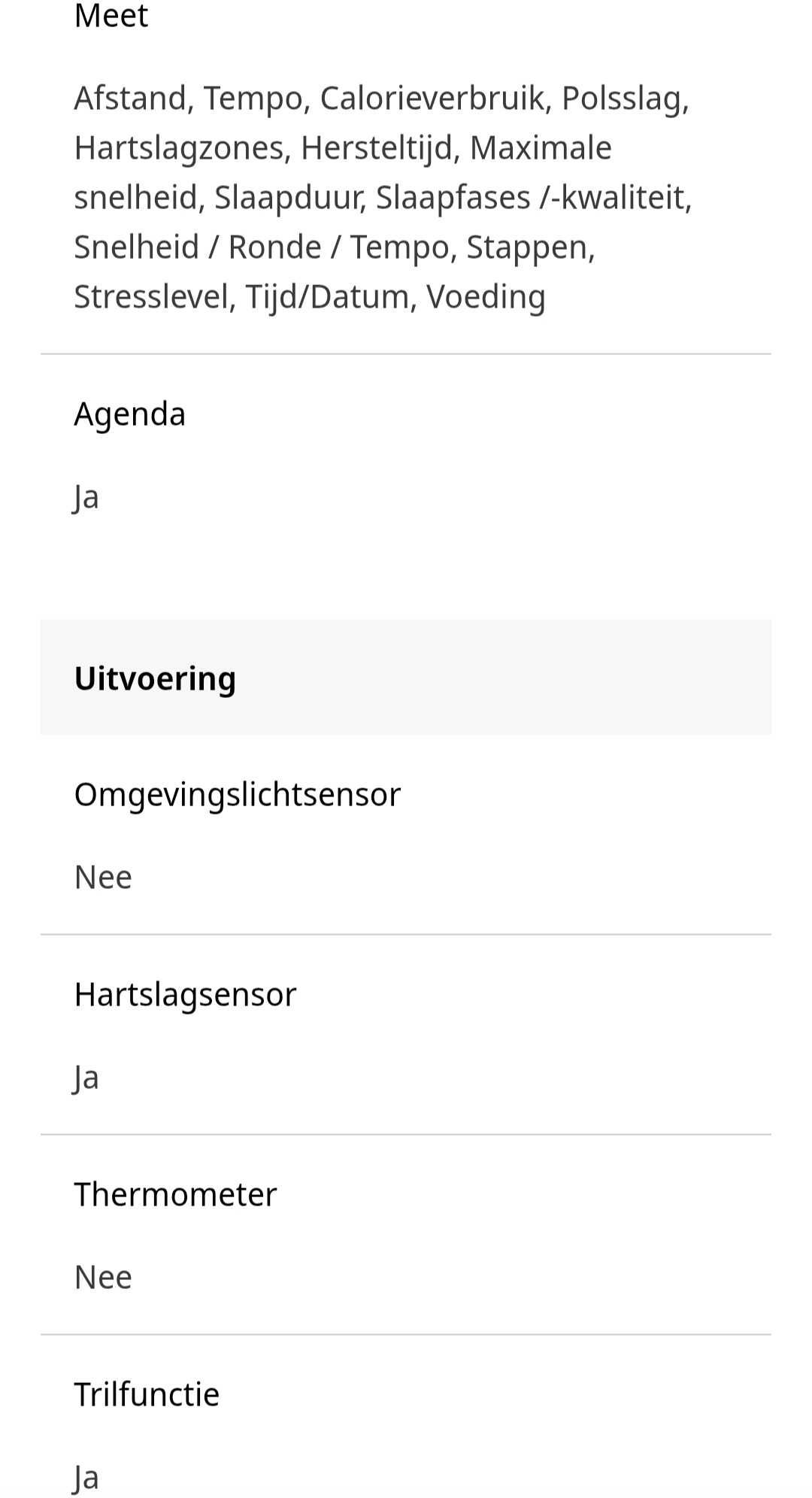Click the divider line below Meet section
The image size is (812, 1498).
[406, 353]
